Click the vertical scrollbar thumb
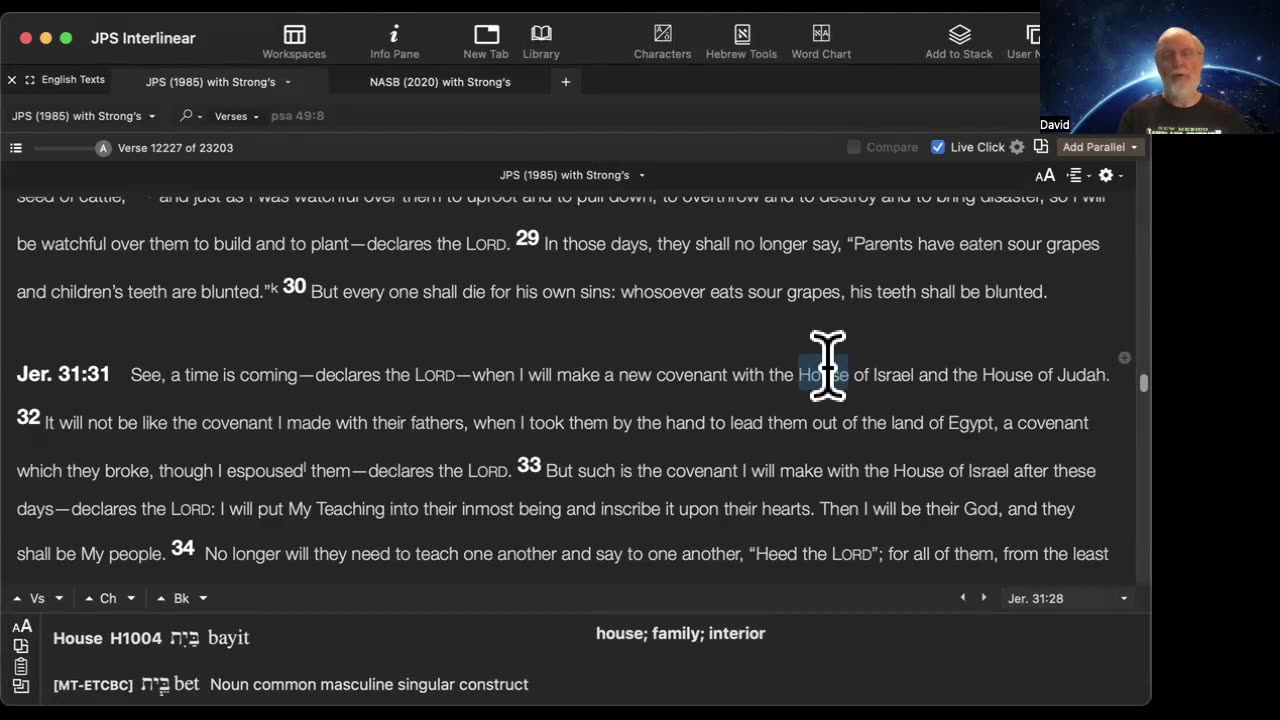The image size is (1280, 720). pos(1144,383)
